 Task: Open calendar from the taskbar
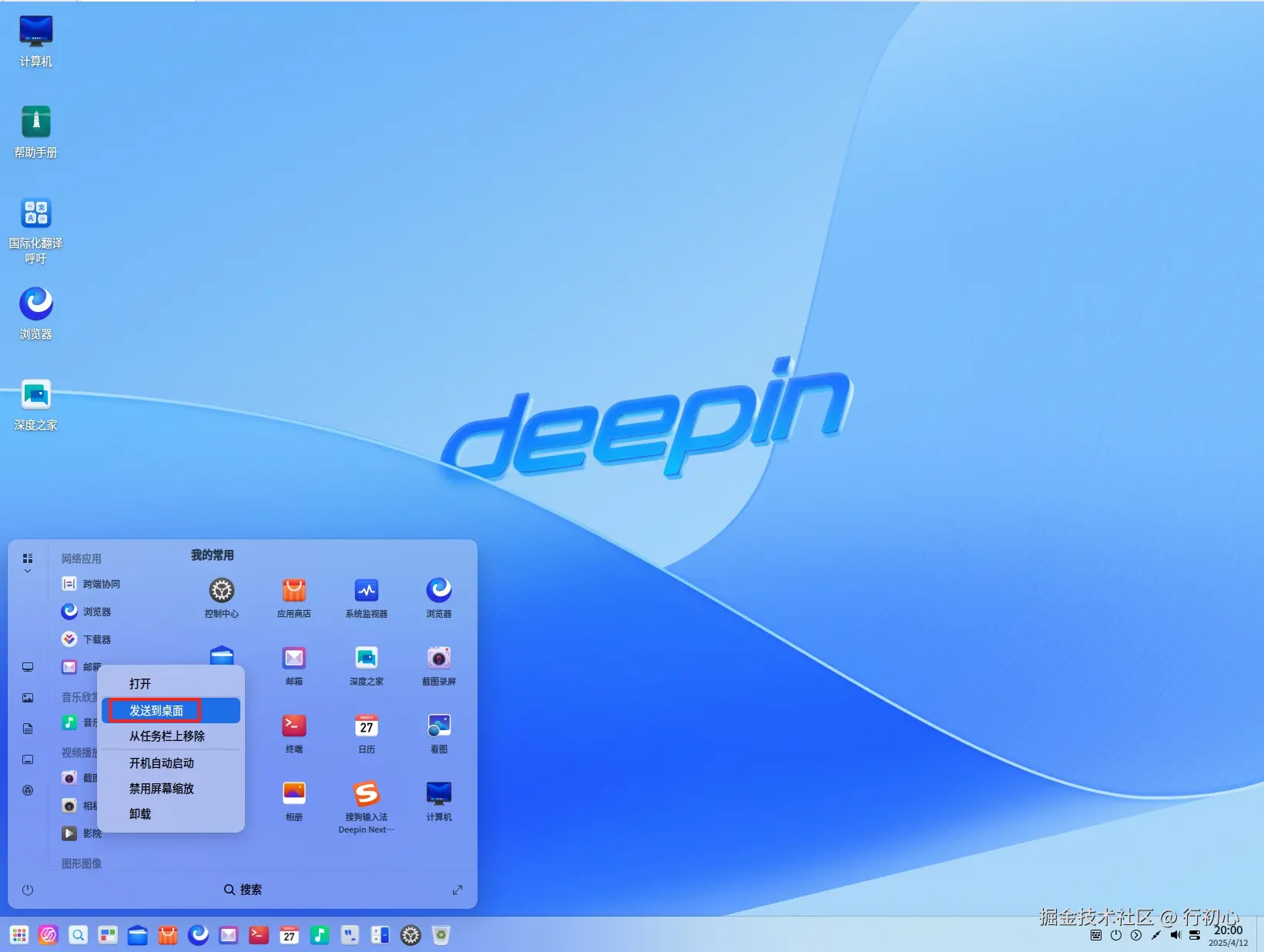(290, 935)
